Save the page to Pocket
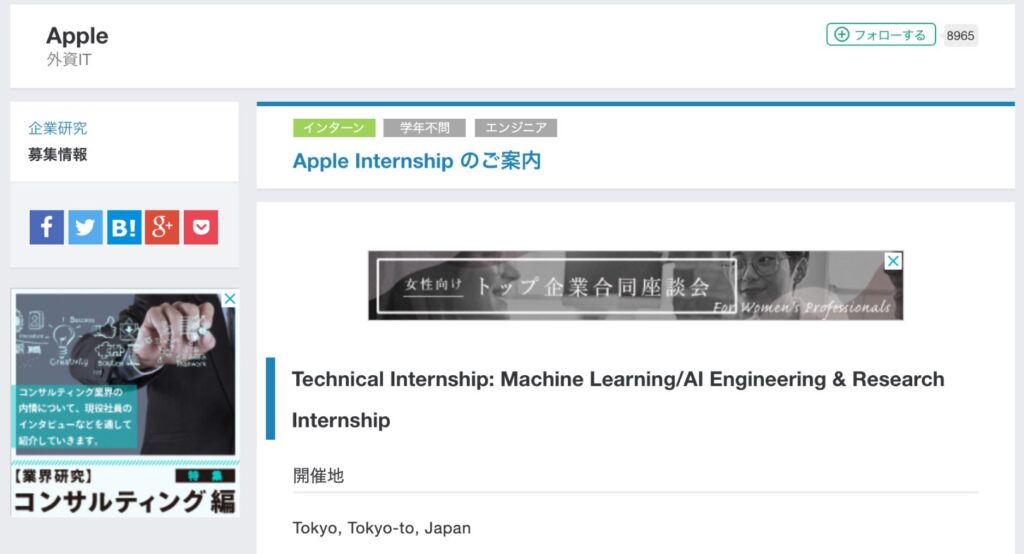Image resolution: width=1024 pixels, height=554 pixels. [x=200, y=227]
